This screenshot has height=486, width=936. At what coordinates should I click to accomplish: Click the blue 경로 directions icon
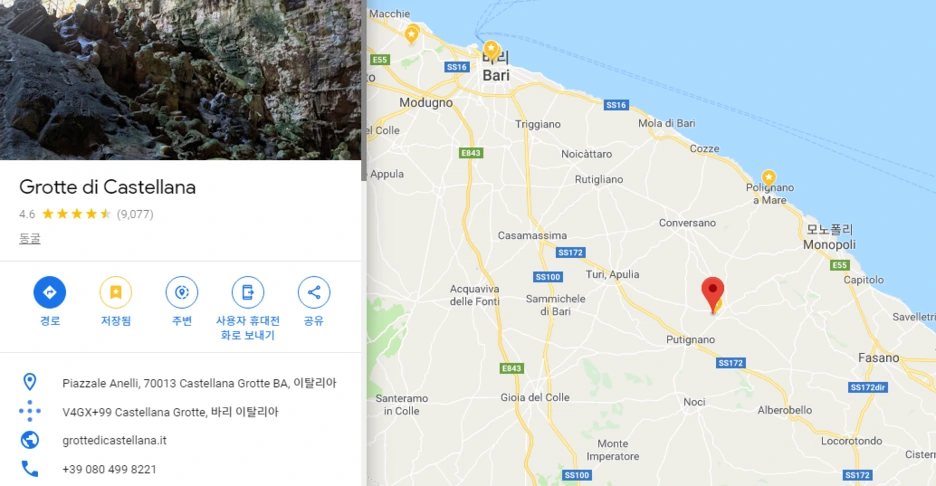(x=50, y=292)
